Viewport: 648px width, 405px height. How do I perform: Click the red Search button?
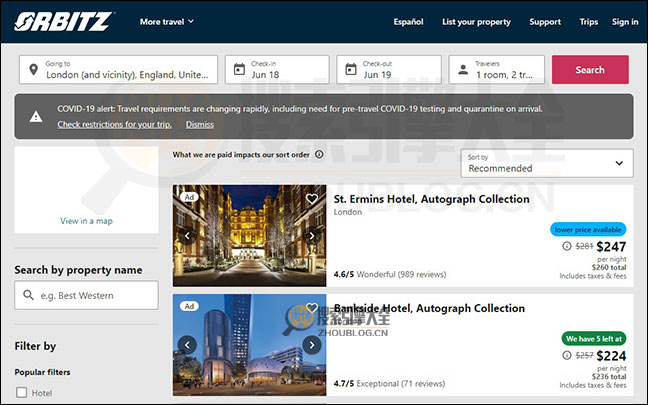coord(590,70)
